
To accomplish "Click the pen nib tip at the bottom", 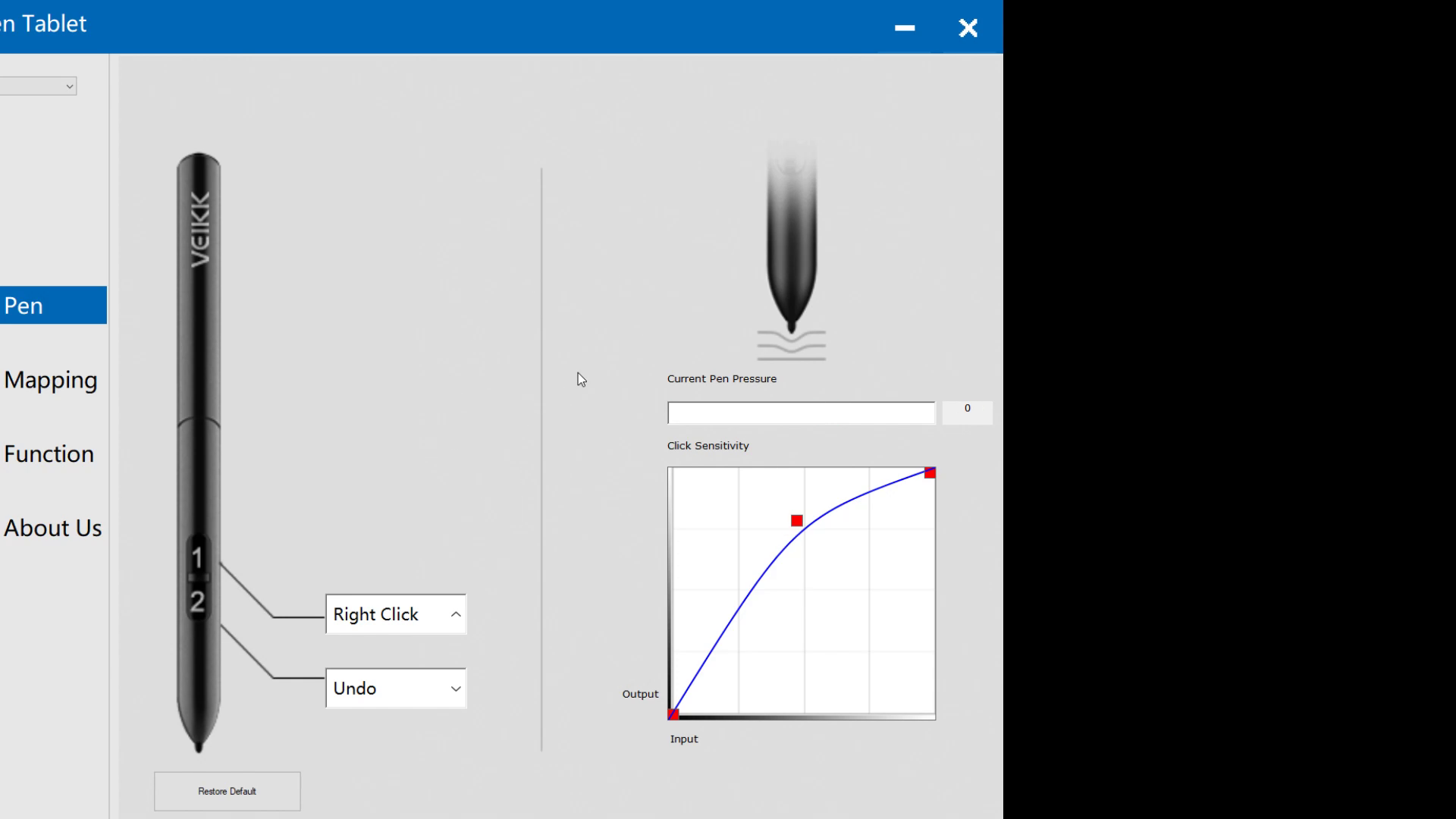I will pyautogui.click(x=199, y=745).
